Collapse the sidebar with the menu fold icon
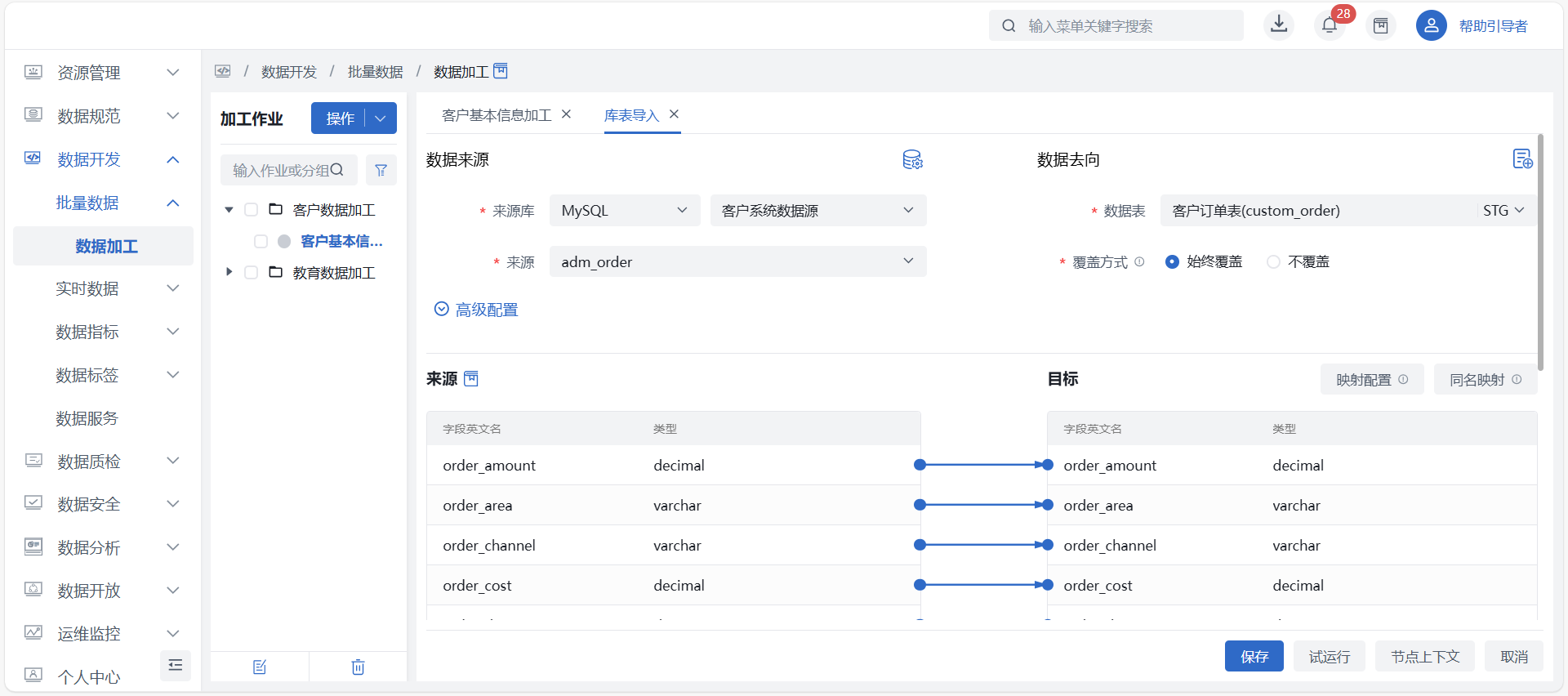This screenshot has height=696, width=1568. (175, 665)
